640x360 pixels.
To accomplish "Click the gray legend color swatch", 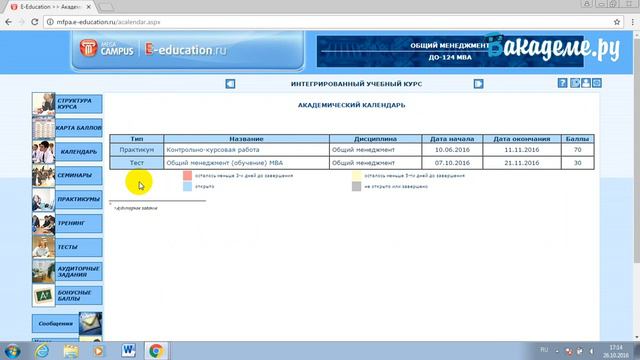I will tap(356, 187).
